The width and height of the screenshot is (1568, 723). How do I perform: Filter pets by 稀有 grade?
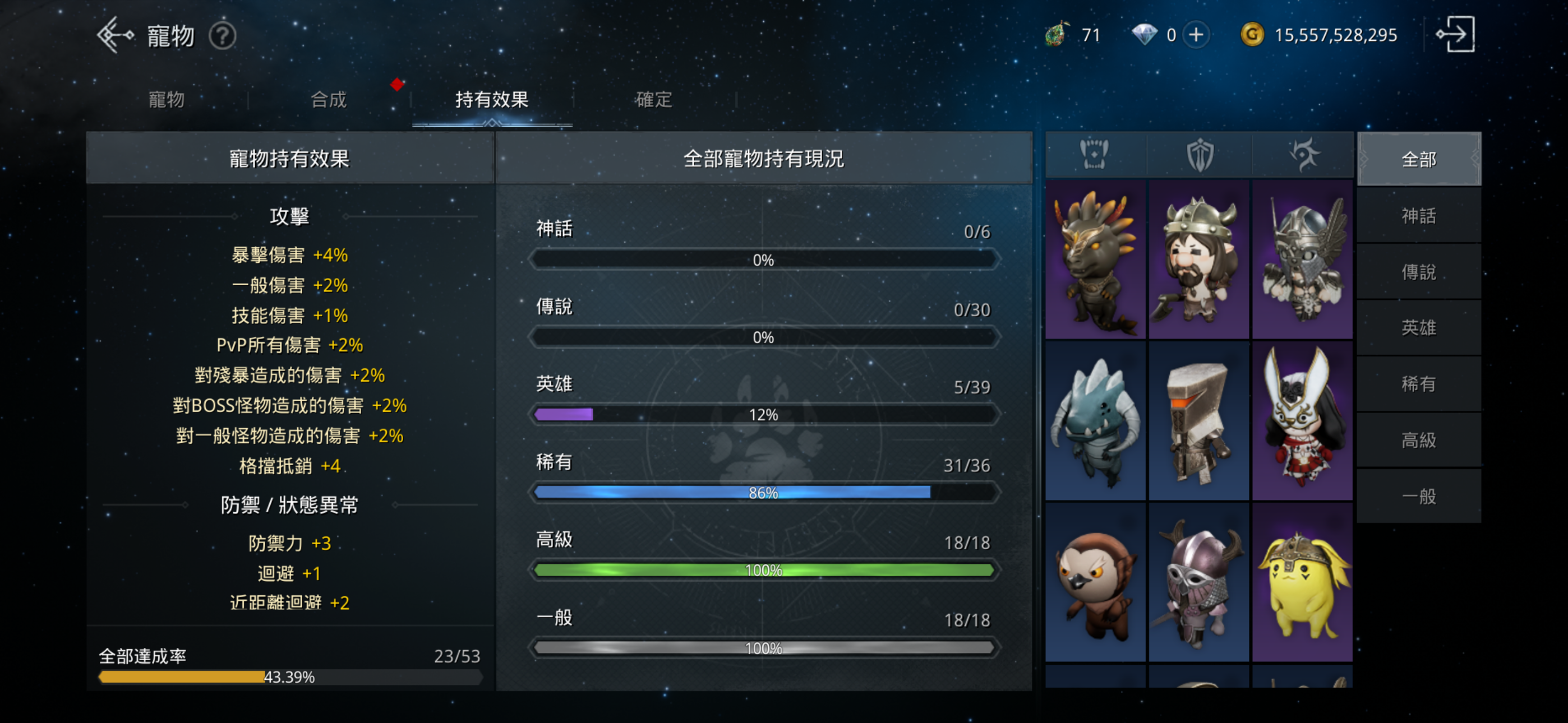coord(1419,383)
